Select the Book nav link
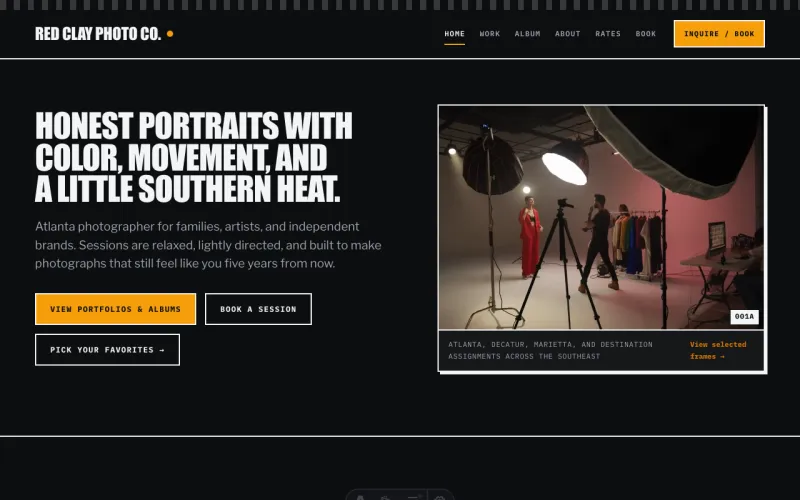Screen dimensions: 800x500 tap(645, 34)
